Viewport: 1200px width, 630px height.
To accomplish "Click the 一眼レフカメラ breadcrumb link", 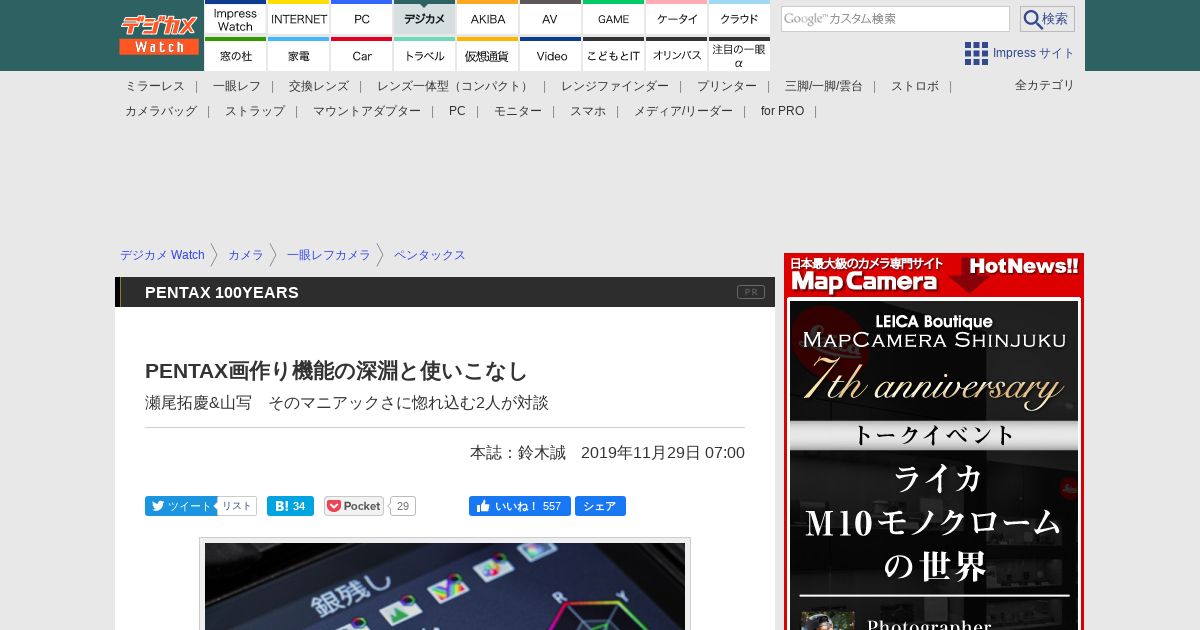I will coord(328,255).
